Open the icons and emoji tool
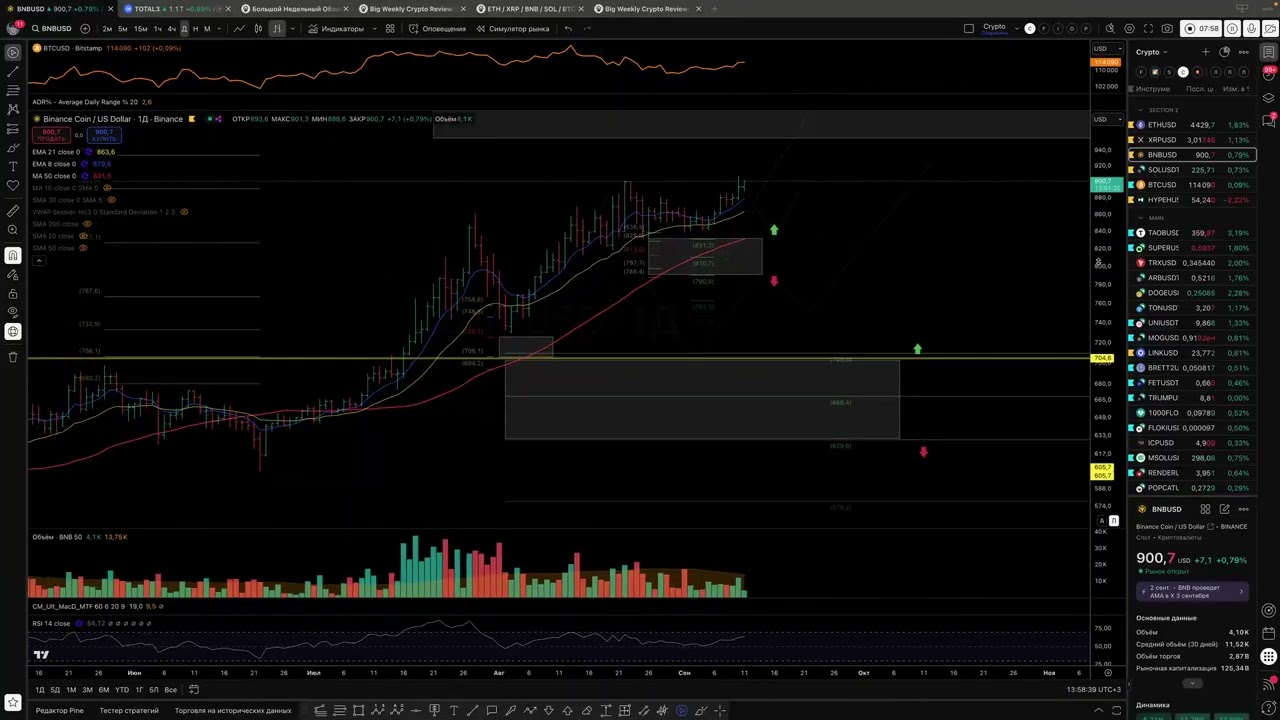1280x720 pixels. click(x=13, y=185)
